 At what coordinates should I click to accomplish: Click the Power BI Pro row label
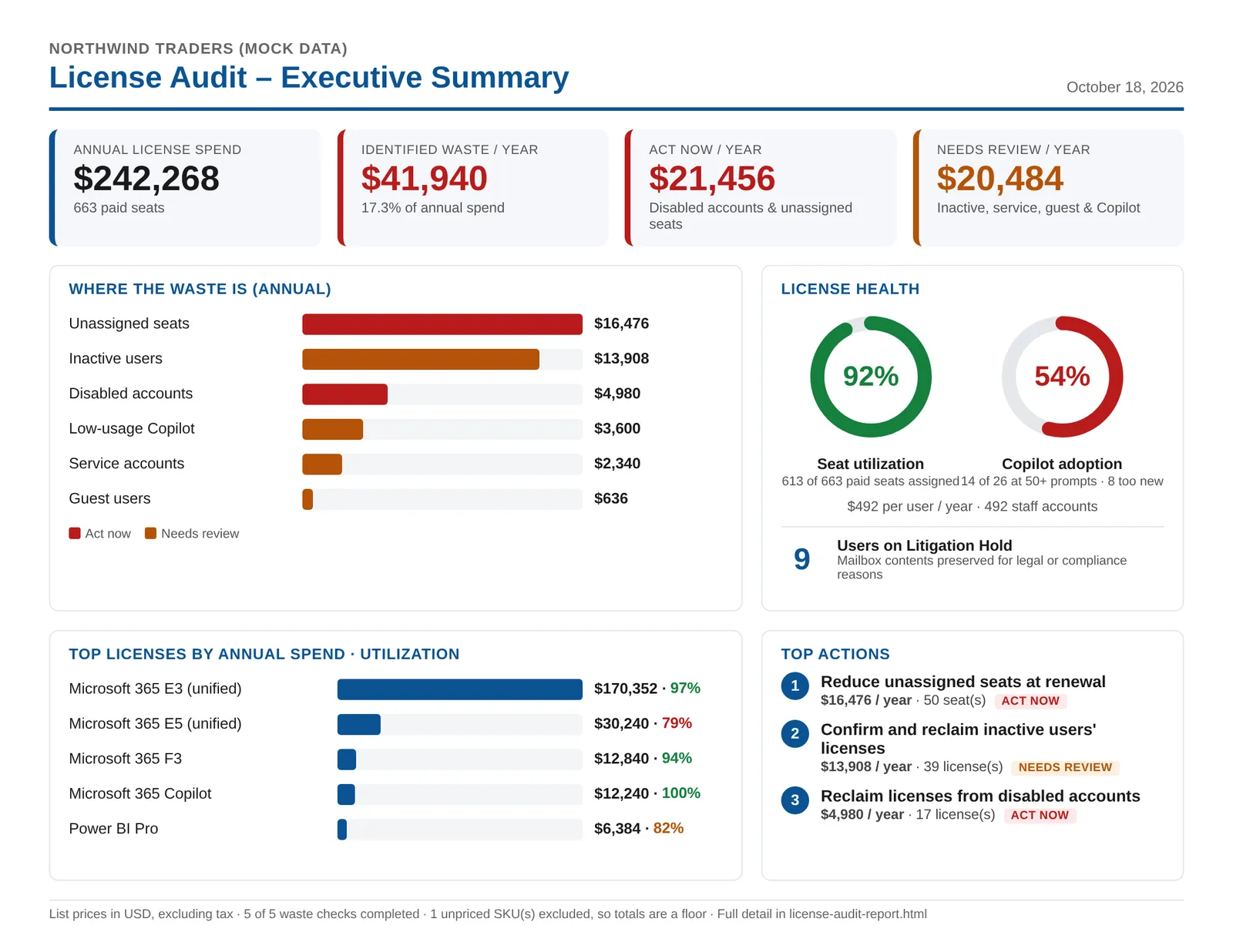(x=113, y=829)
